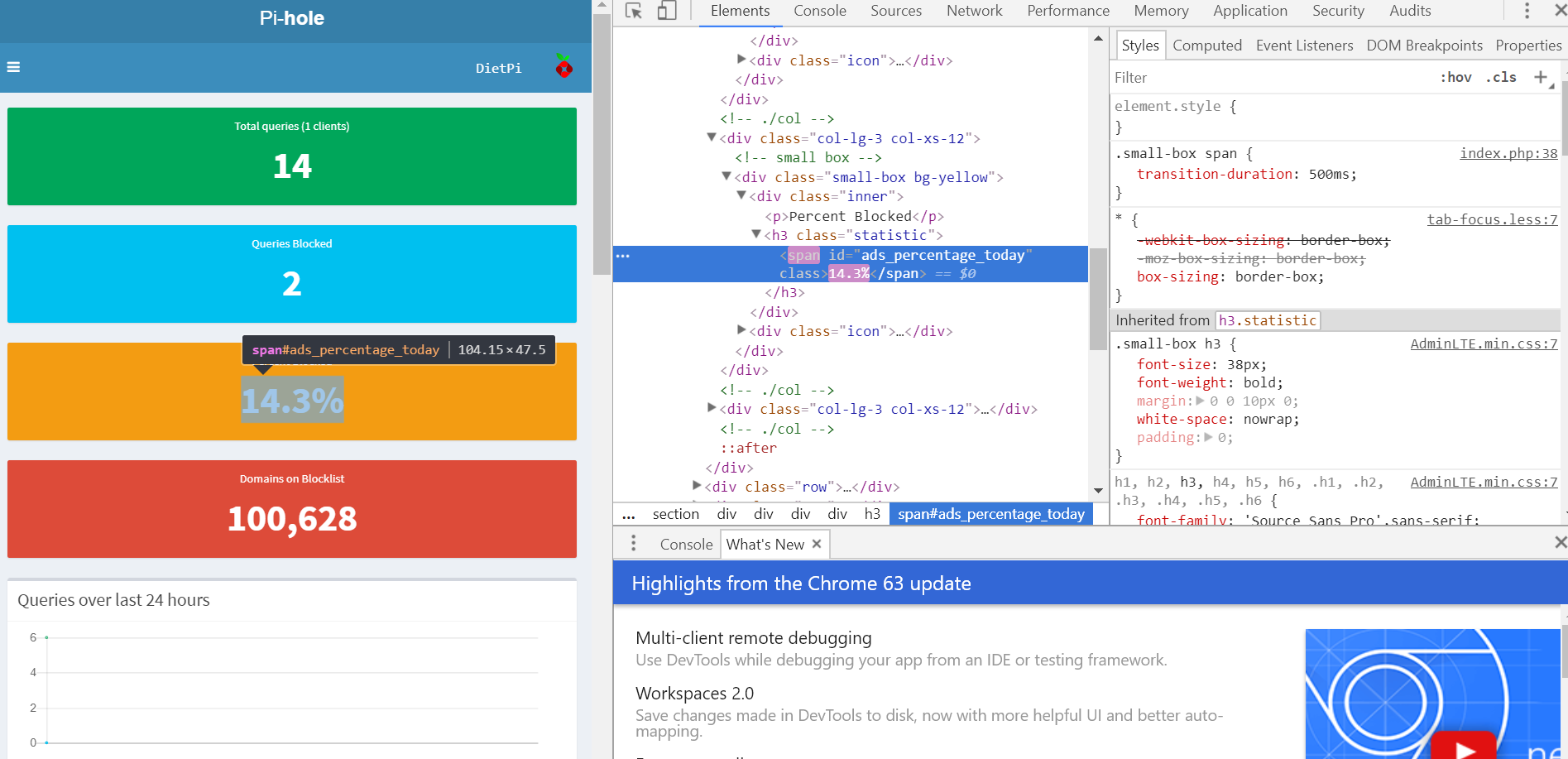Click the Domains on Blocklist red box
The width and height of the screenshot is (1568, 759).
(x=292, y=509)
